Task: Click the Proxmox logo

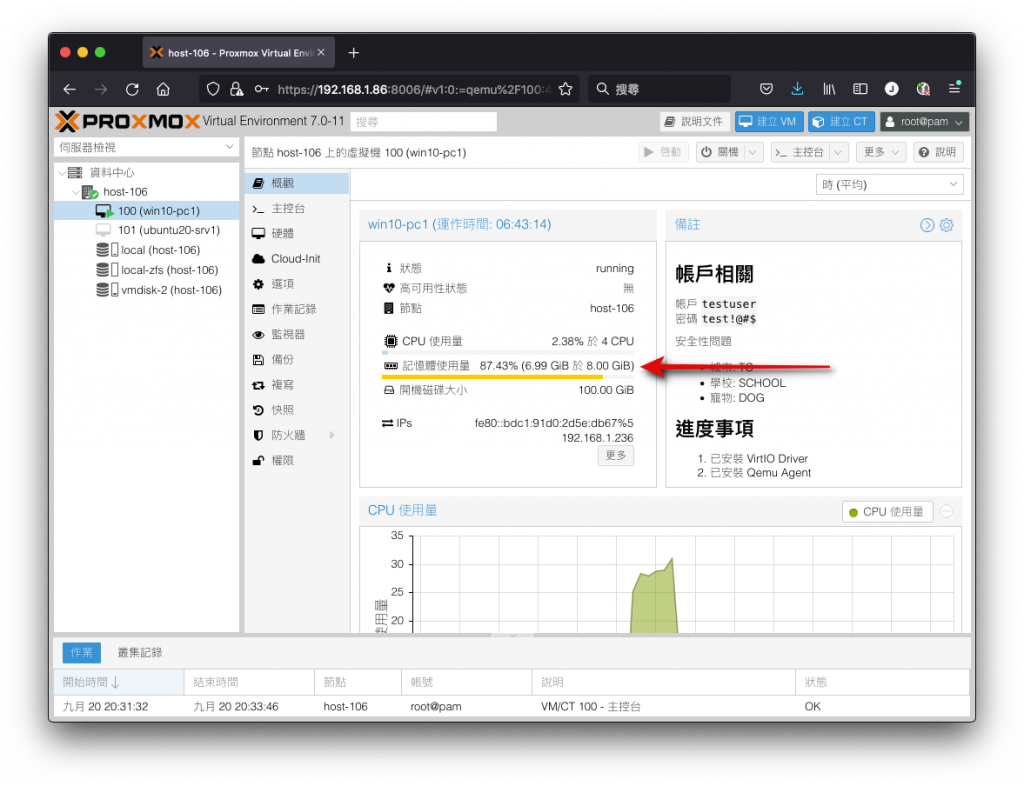Action: [127, 121]
